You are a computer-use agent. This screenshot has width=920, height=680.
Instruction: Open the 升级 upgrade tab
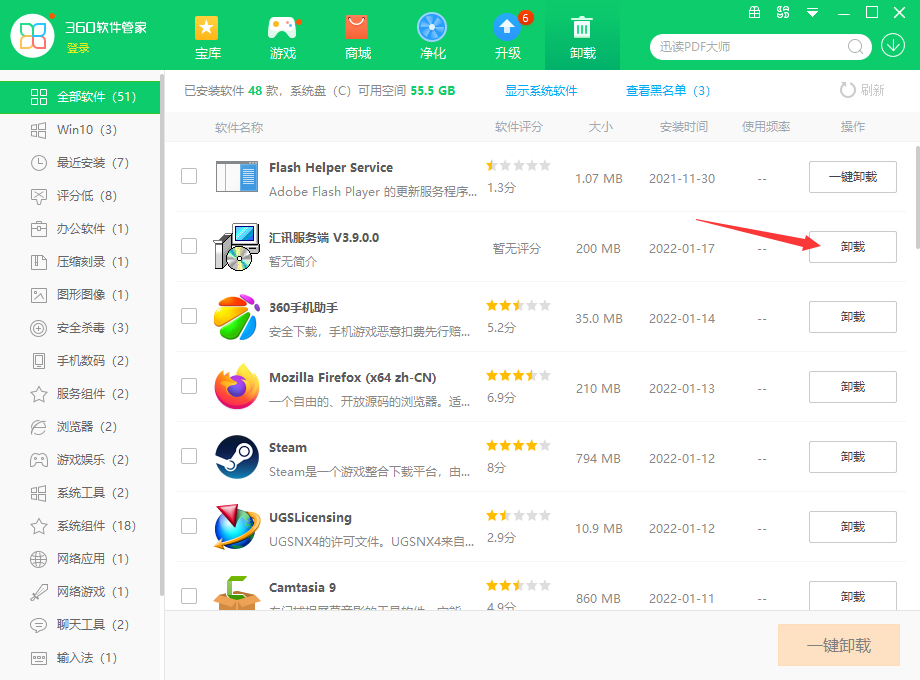pyautogui.click(x=508, y=38)
